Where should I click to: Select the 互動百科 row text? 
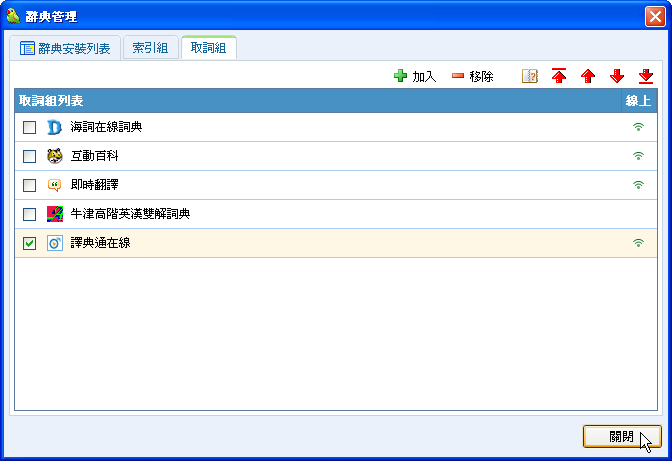pyautogui.click(x=94, y=156)
